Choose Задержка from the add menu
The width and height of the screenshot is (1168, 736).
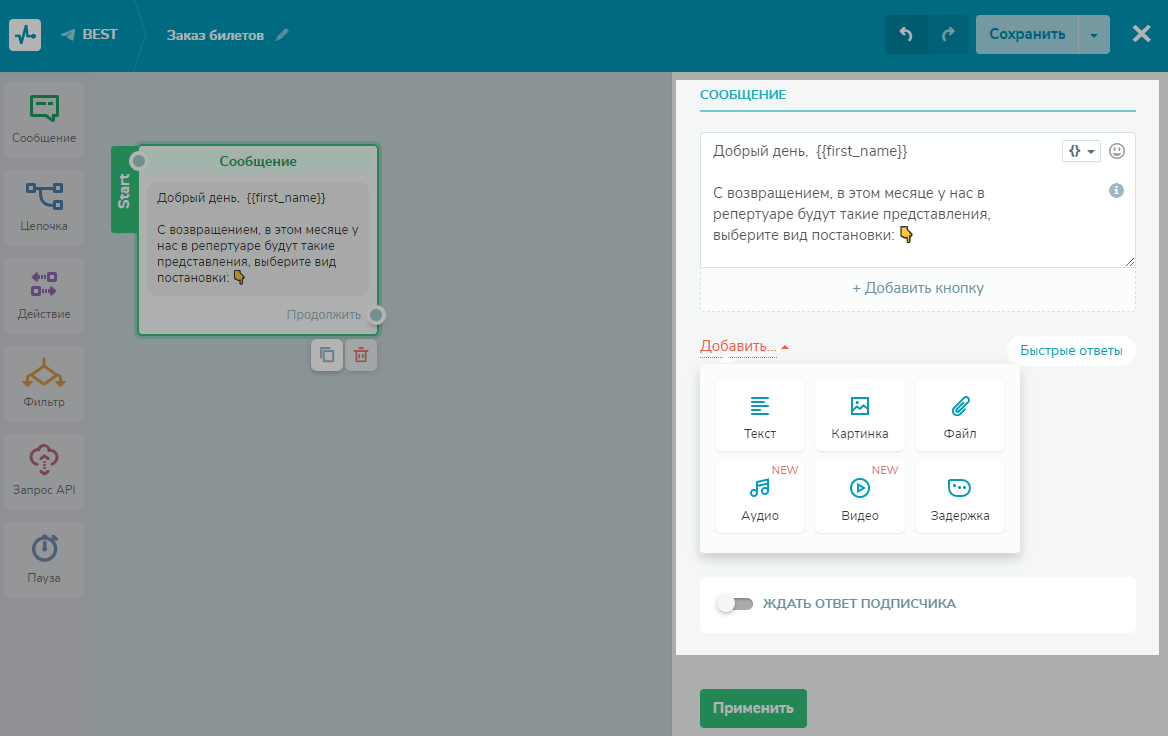click(960, 497)
